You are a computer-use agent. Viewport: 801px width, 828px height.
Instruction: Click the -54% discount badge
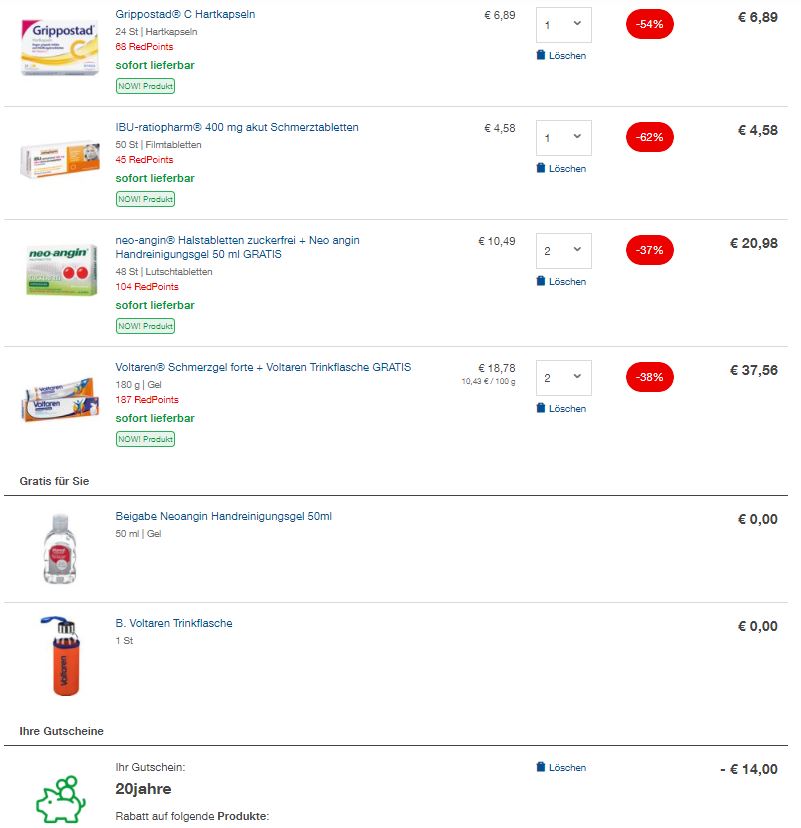(649, 24)
